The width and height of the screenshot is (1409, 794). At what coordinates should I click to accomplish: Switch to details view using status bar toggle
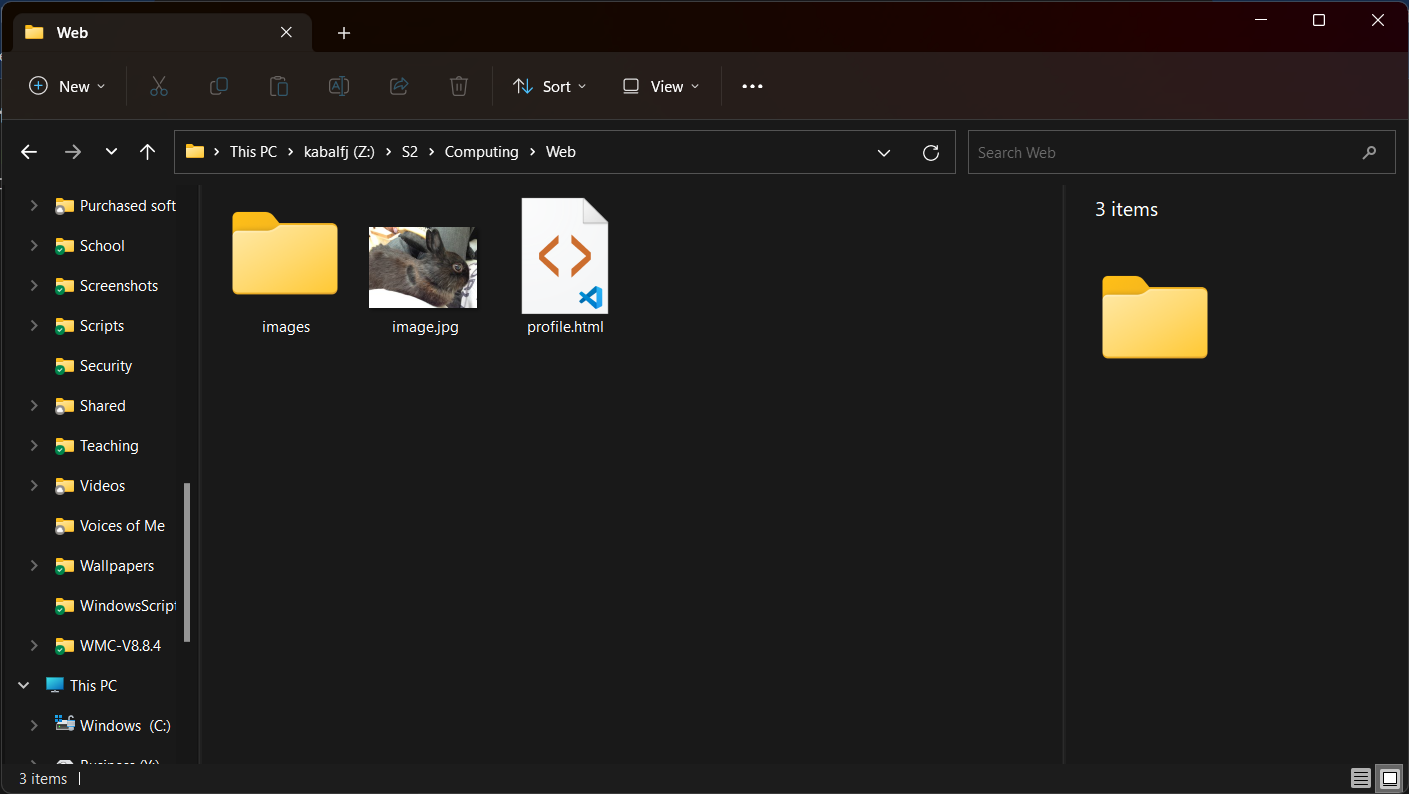1361,777
